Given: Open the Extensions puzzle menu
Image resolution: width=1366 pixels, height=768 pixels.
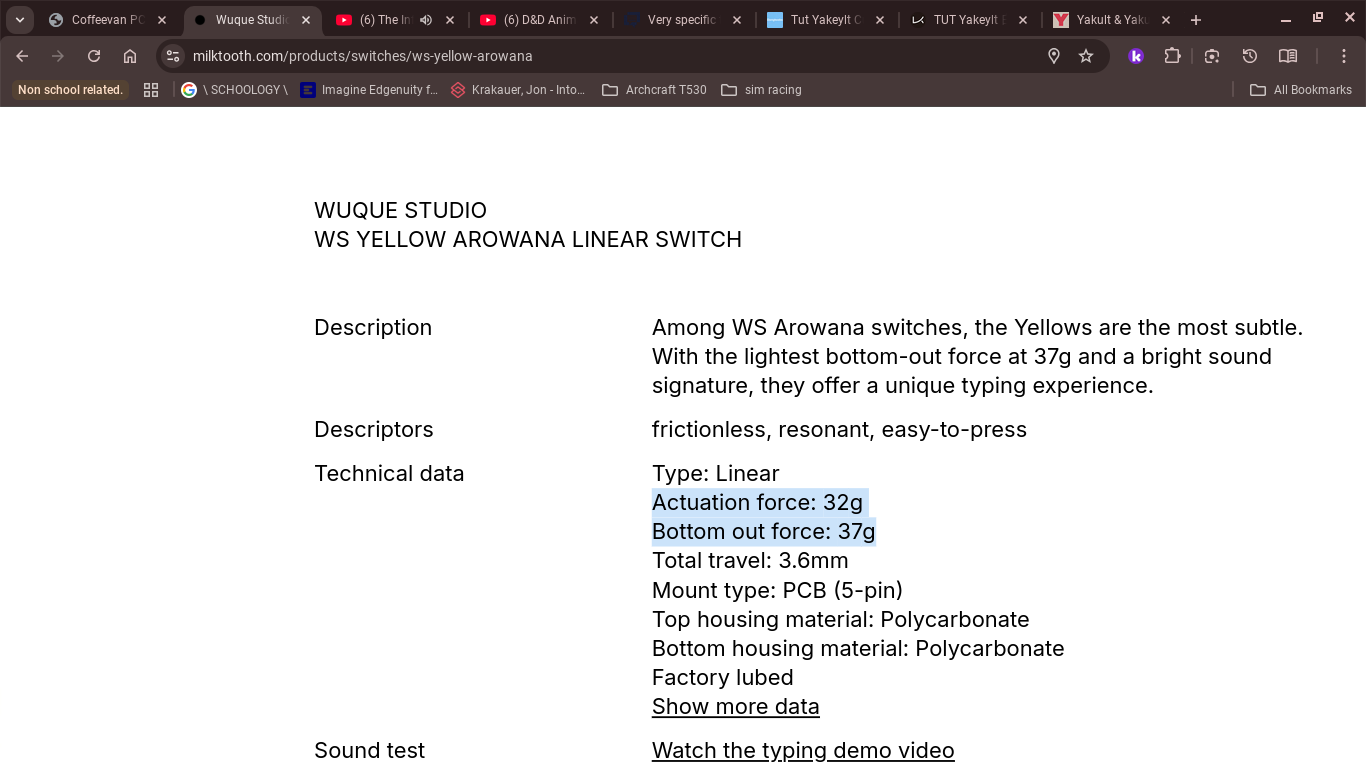Looking at the screenshot, I should (x=1173, y=56).
